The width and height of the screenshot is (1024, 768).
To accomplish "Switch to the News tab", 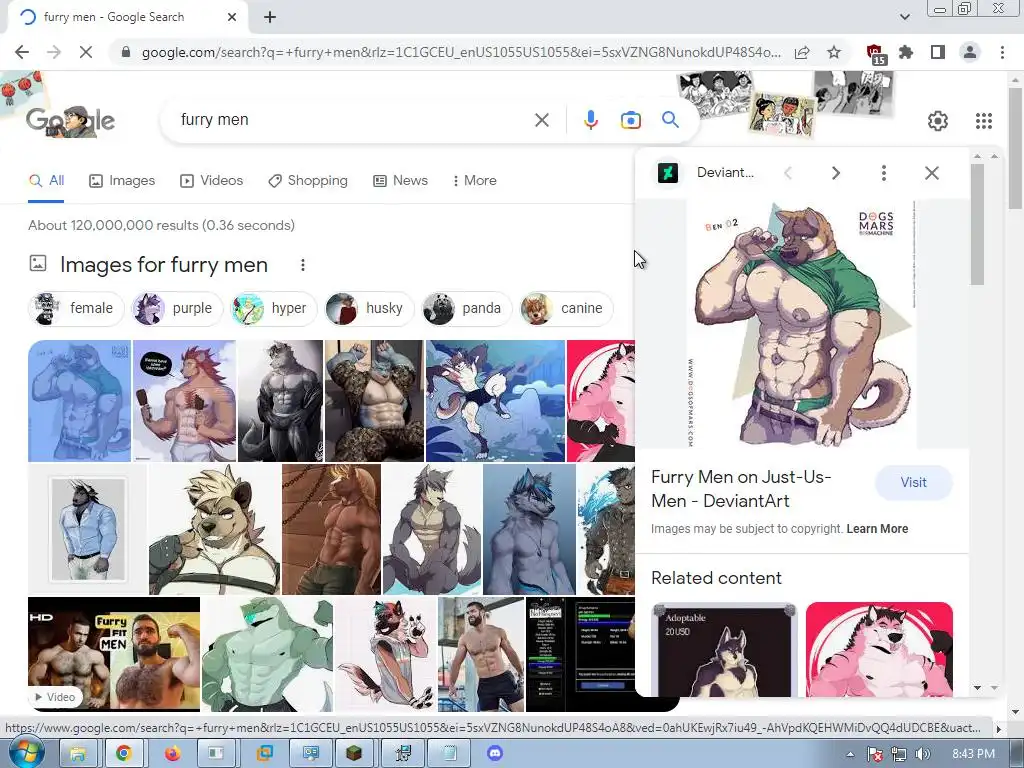I will click(400, 181).
